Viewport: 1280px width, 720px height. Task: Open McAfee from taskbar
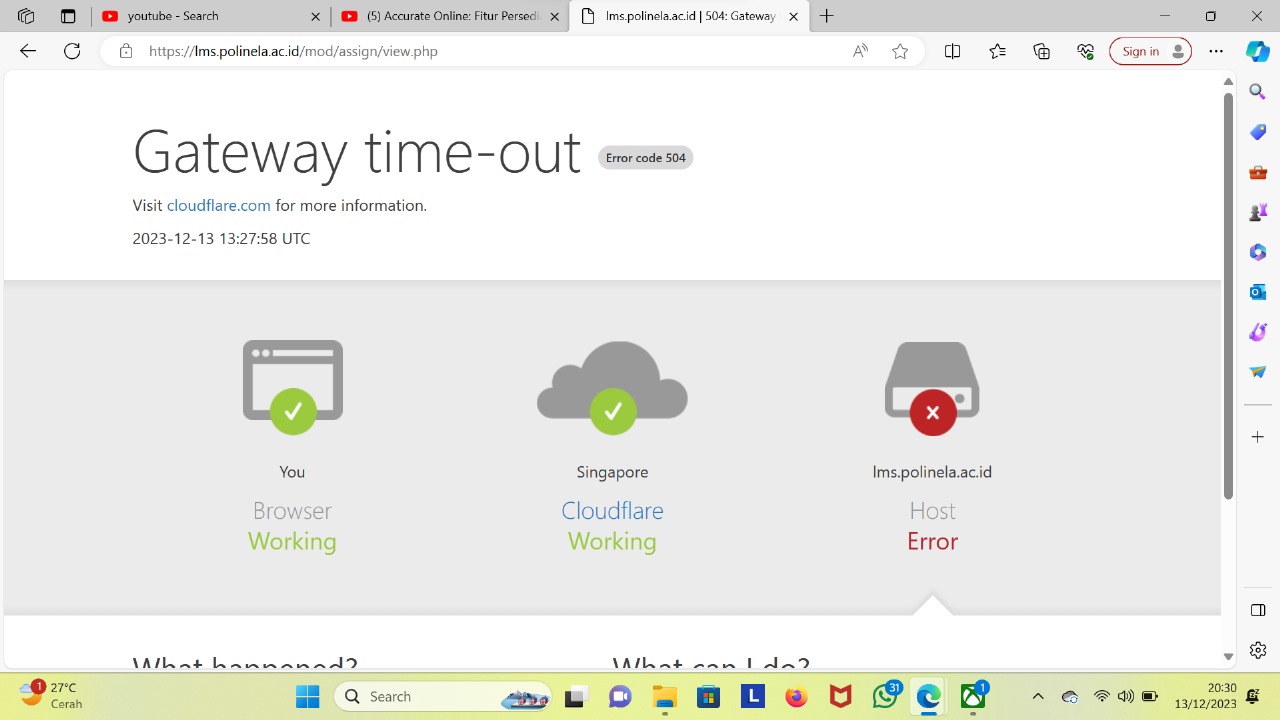click(x=840, y=696)
